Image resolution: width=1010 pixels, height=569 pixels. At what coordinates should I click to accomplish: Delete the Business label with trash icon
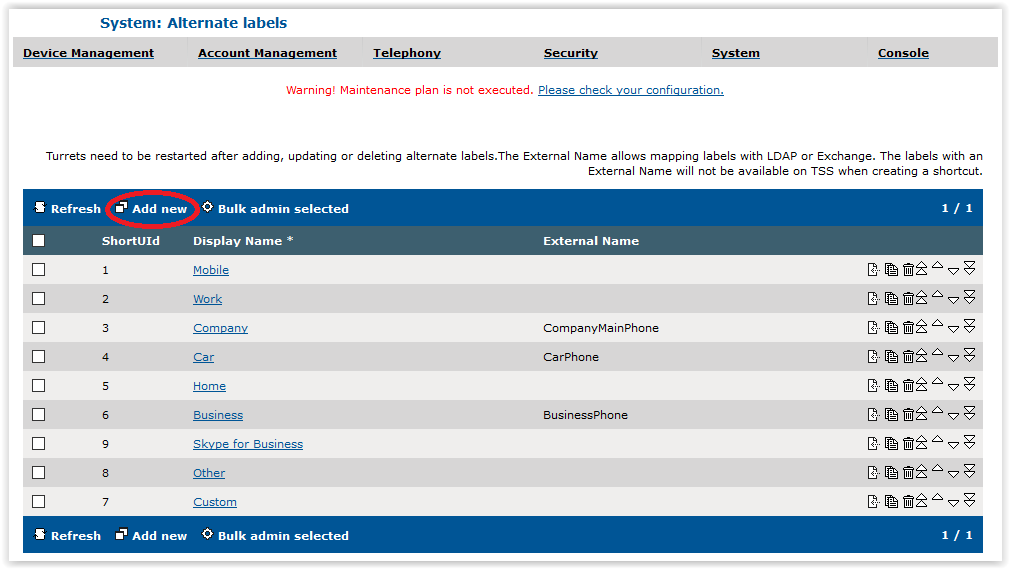(908, 414)
